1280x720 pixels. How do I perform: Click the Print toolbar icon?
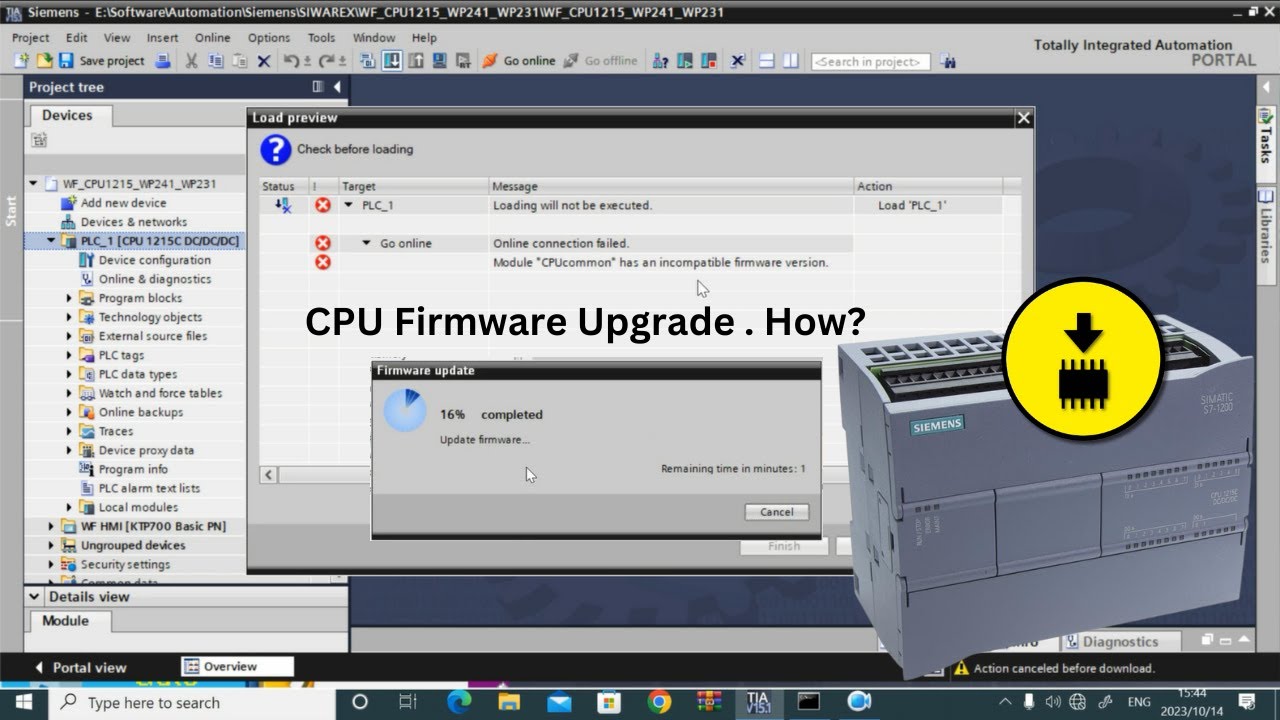[x=164, y=61]
